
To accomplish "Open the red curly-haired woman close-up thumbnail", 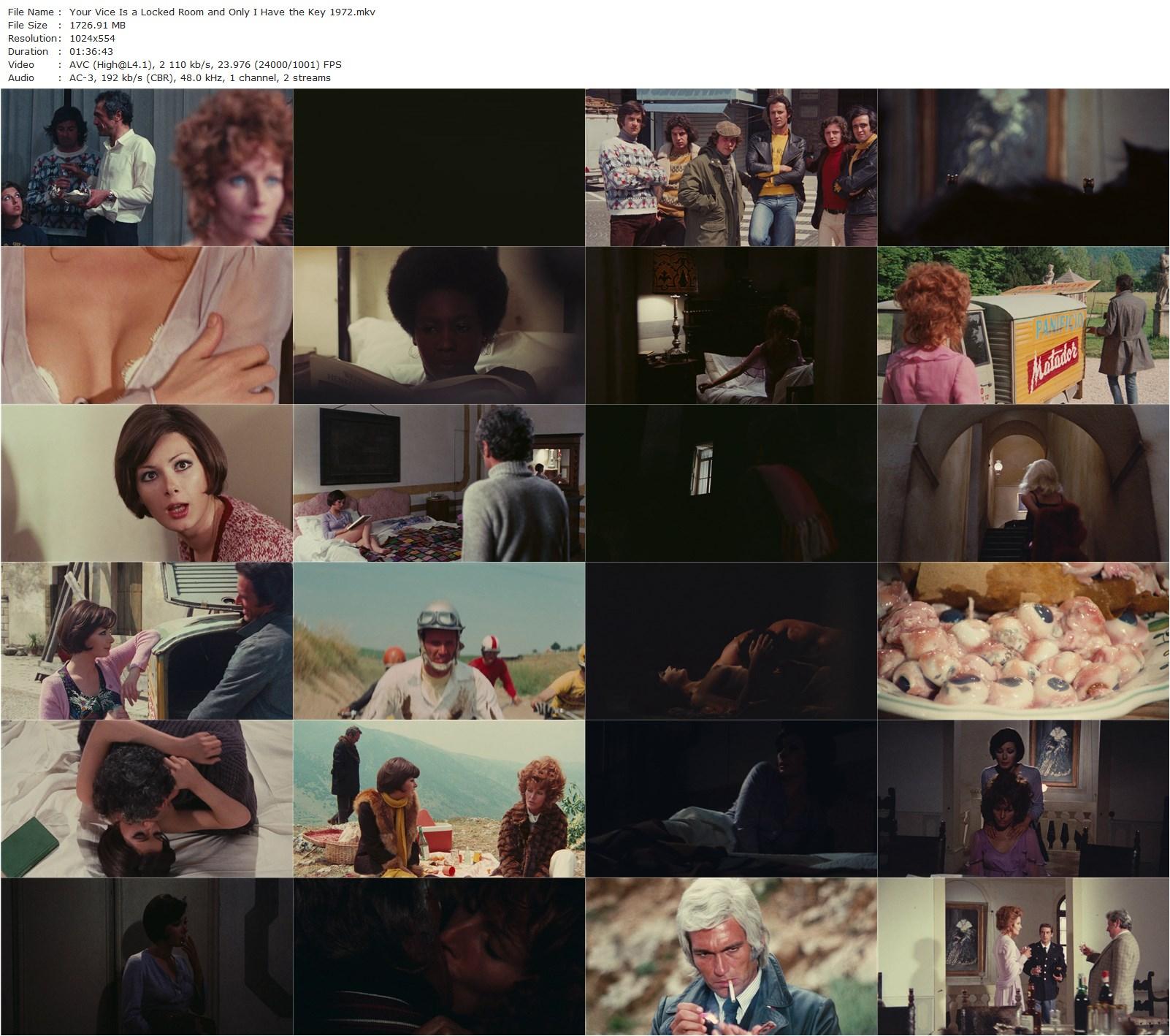I will [147, 167].
